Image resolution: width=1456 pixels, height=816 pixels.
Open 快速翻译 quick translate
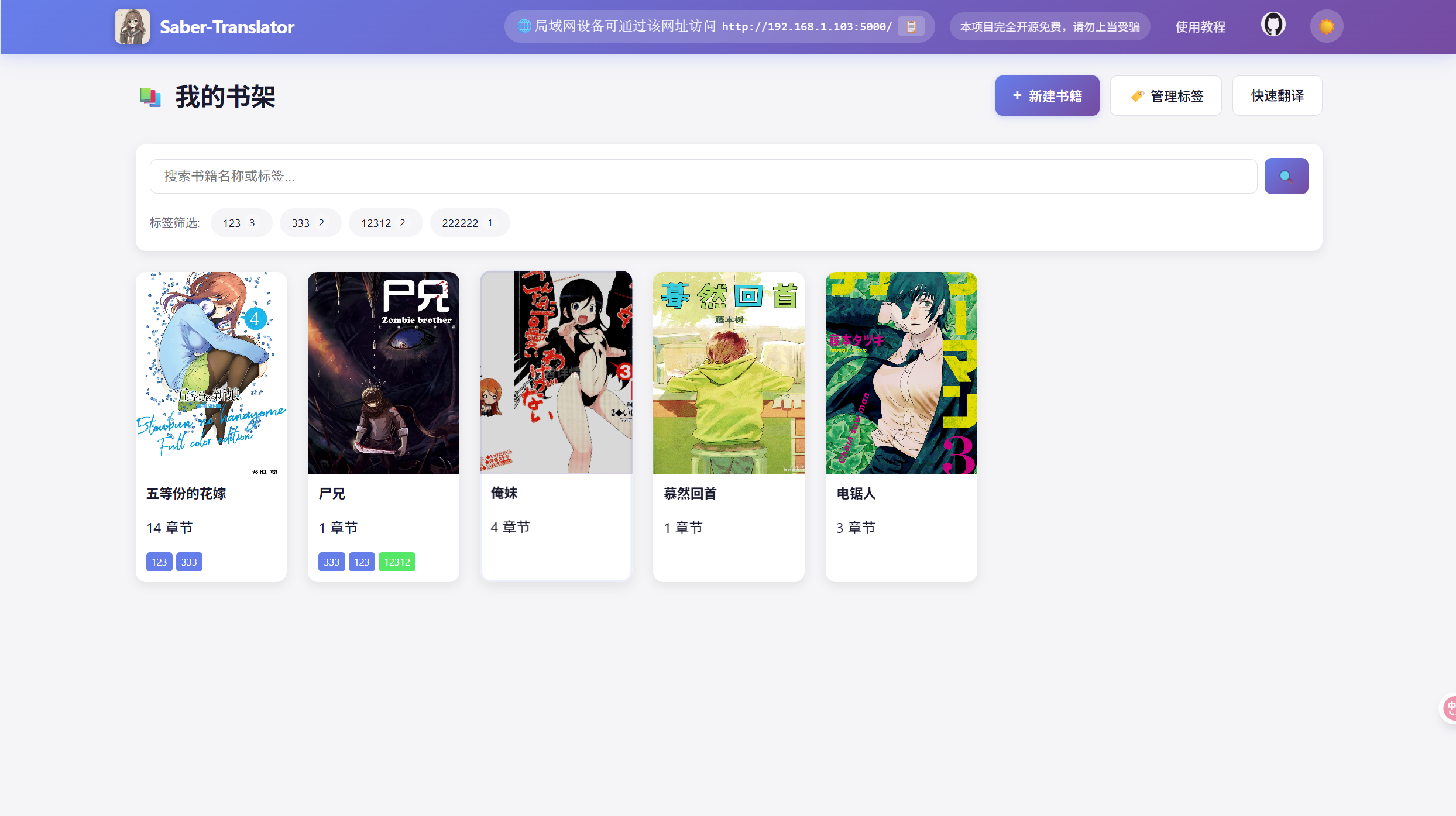pos(1277,96)
